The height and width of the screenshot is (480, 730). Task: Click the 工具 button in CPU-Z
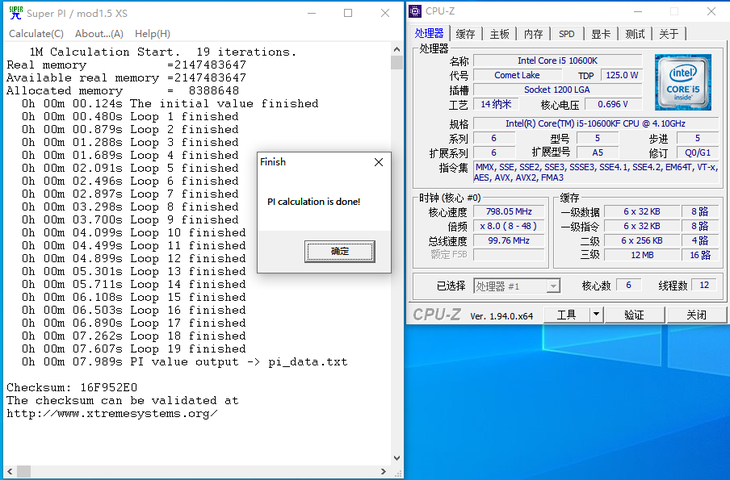(x=567, y=315)
